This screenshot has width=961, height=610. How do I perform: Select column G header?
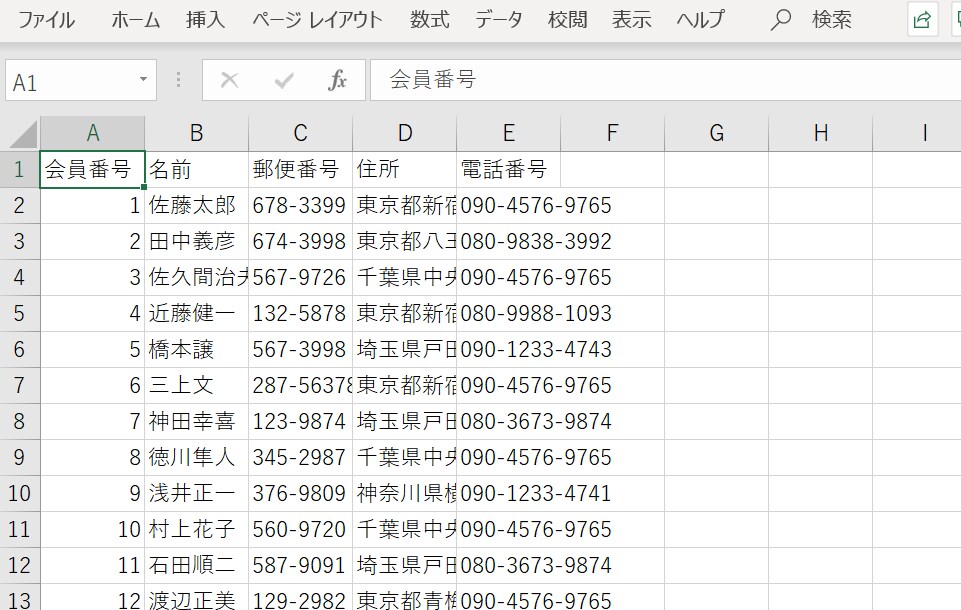[x=716, y=133]
